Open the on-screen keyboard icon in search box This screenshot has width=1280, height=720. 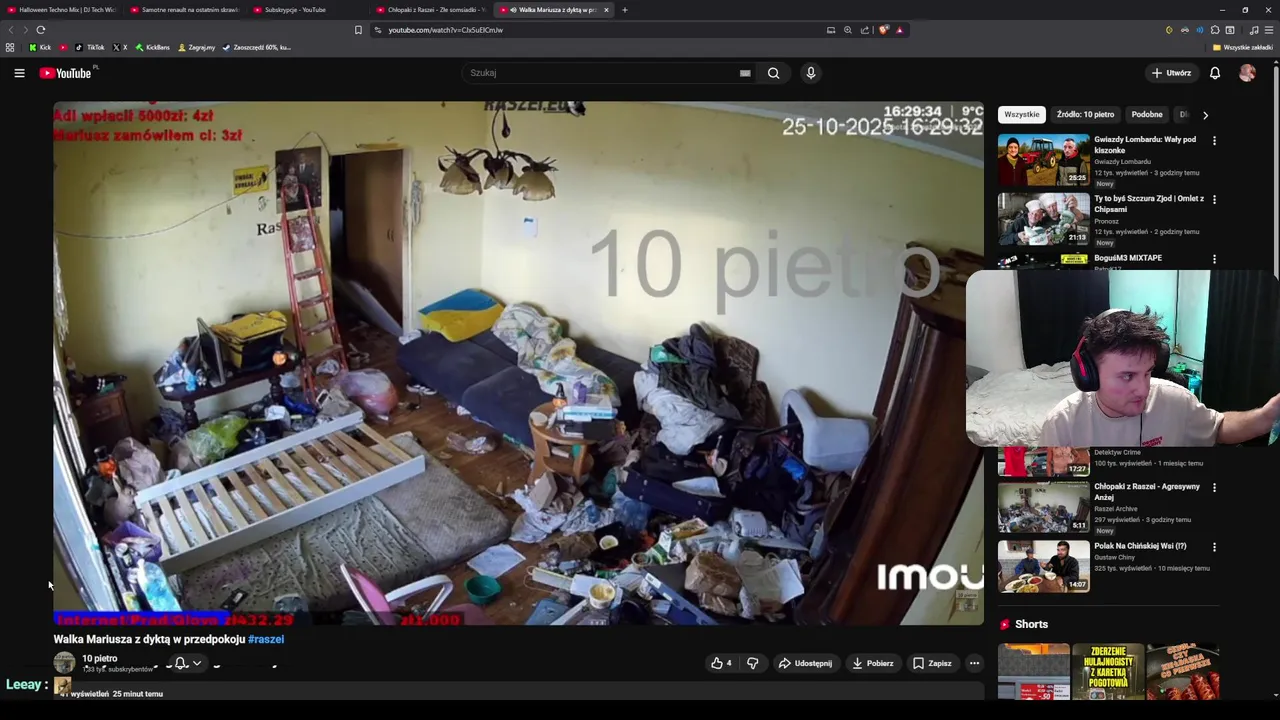coord(745,73)
